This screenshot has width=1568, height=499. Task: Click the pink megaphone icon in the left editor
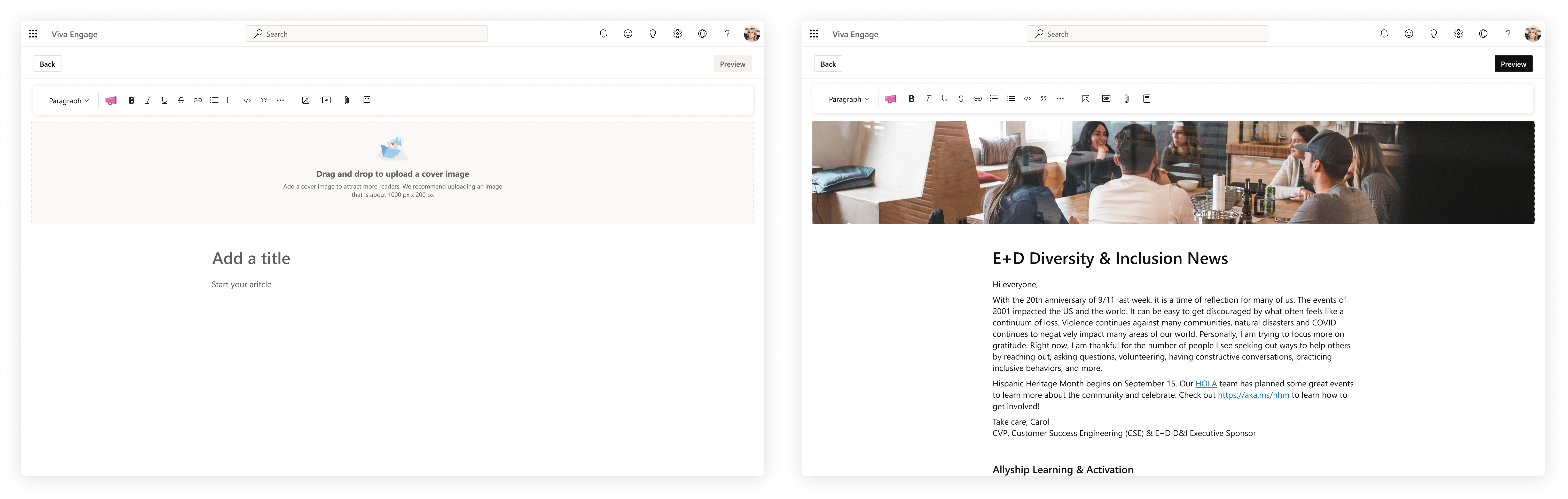111,100
